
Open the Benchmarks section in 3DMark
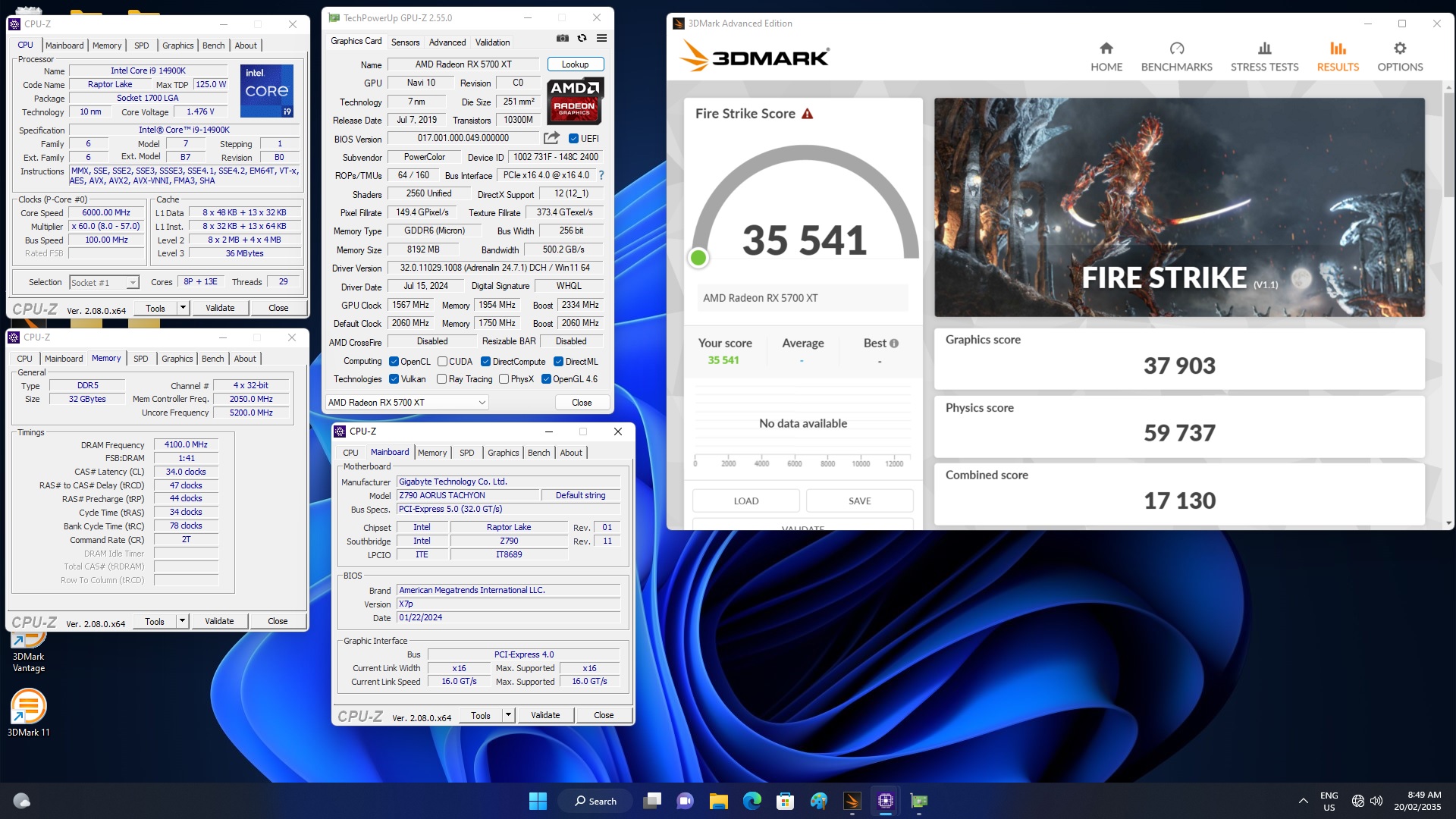coord(1176,58)
